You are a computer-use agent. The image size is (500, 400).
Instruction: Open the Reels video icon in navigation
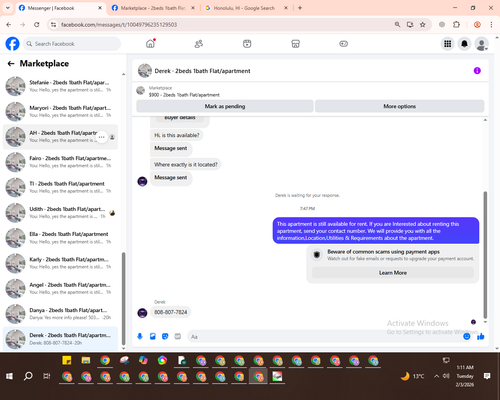[x=247, y=44]
